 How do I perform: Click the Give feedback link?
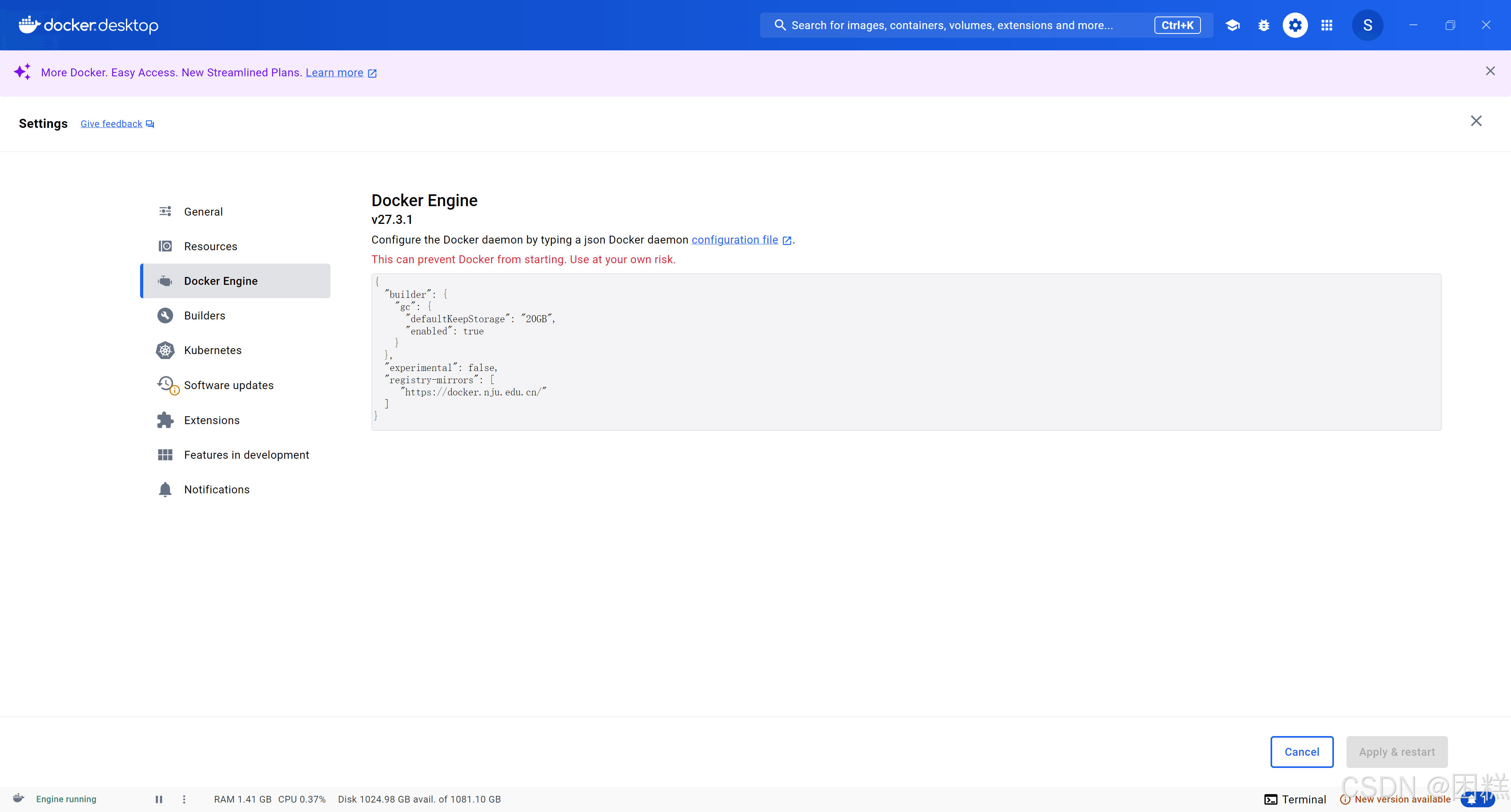pyautogui.click(x=111, y=124)
